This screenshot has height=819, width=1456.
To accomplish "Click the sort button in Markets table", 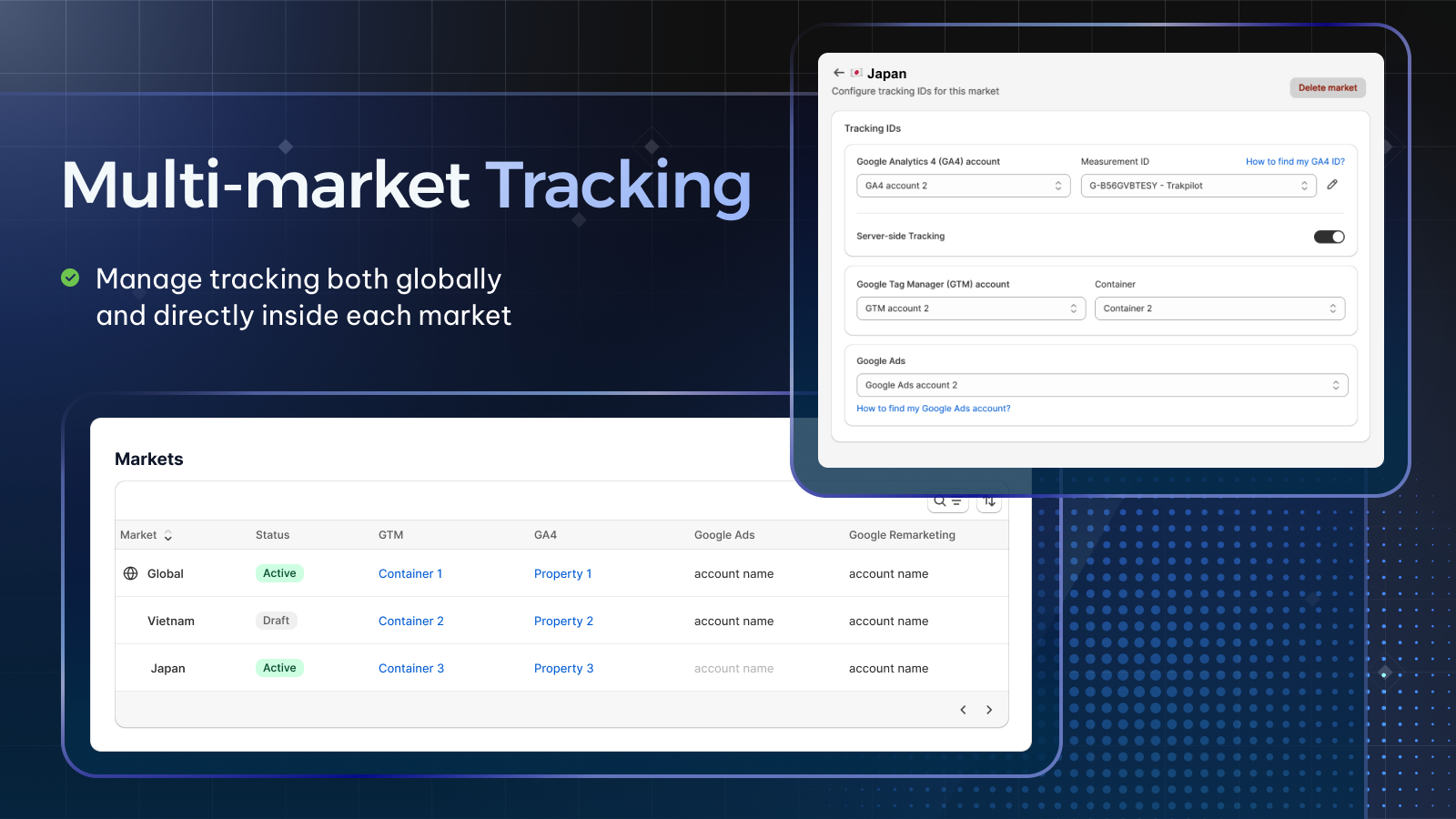I will tap(989, 501).
